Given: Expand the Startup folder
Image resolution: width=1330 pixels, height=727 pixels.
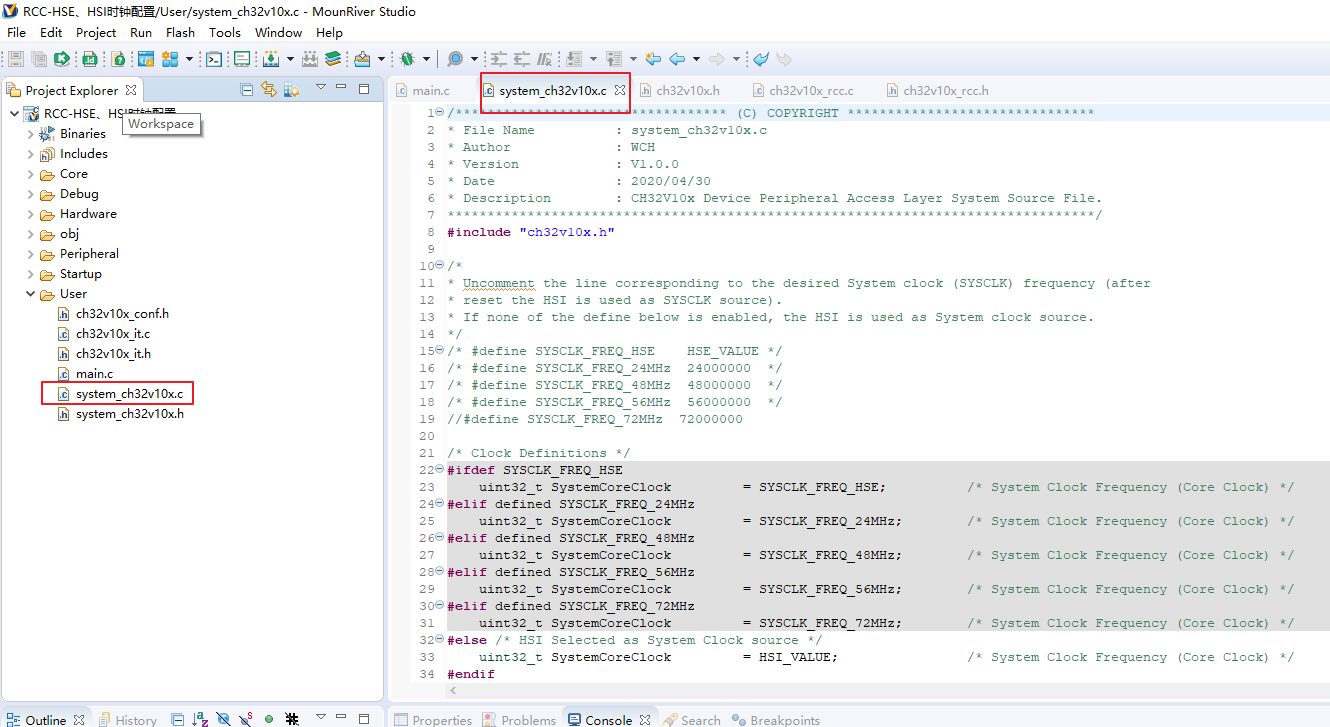Looking at the screenshot, I should coord(30,273).
